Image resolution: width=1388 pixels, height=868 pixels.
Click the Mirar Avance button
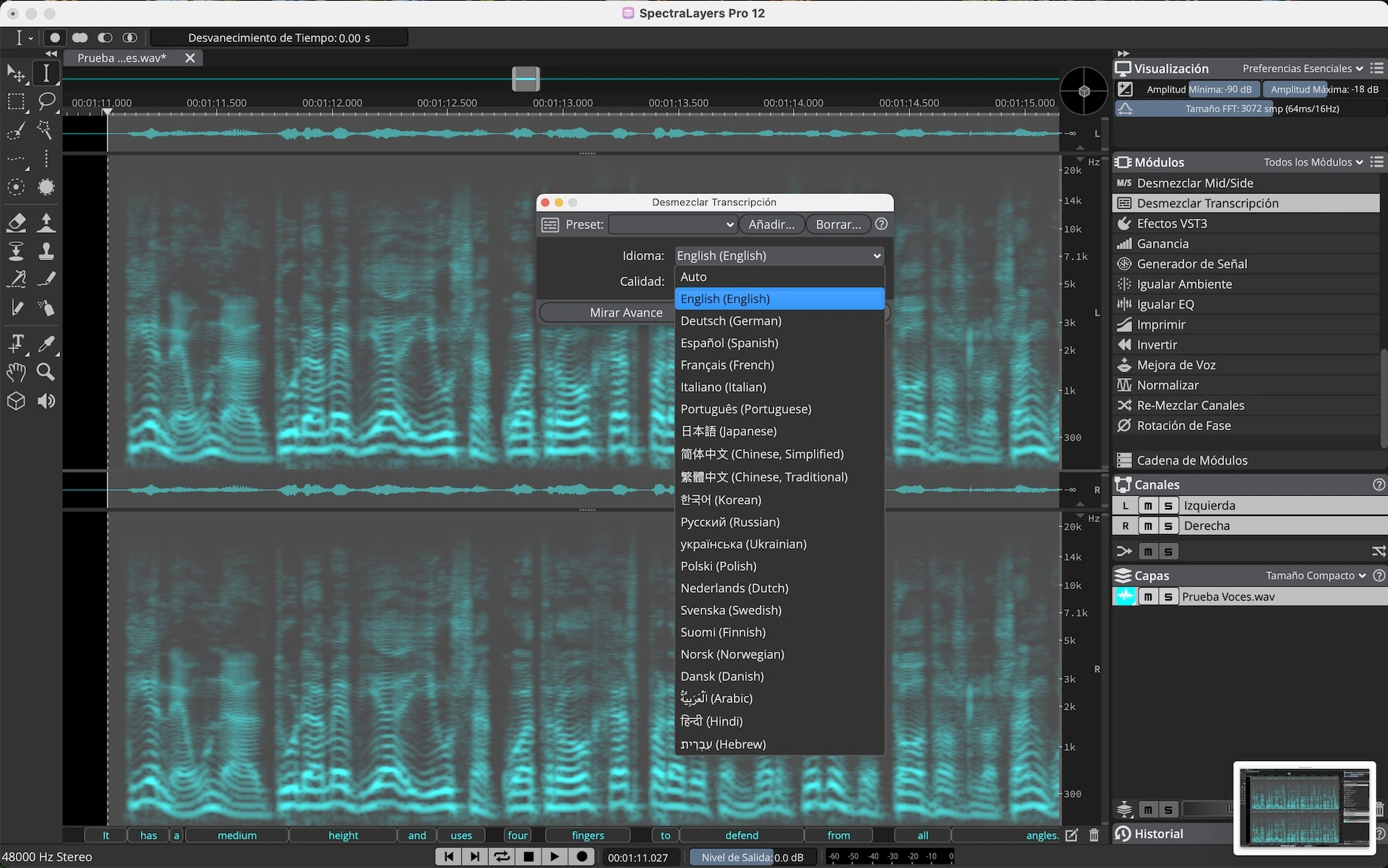coord(625,312)
